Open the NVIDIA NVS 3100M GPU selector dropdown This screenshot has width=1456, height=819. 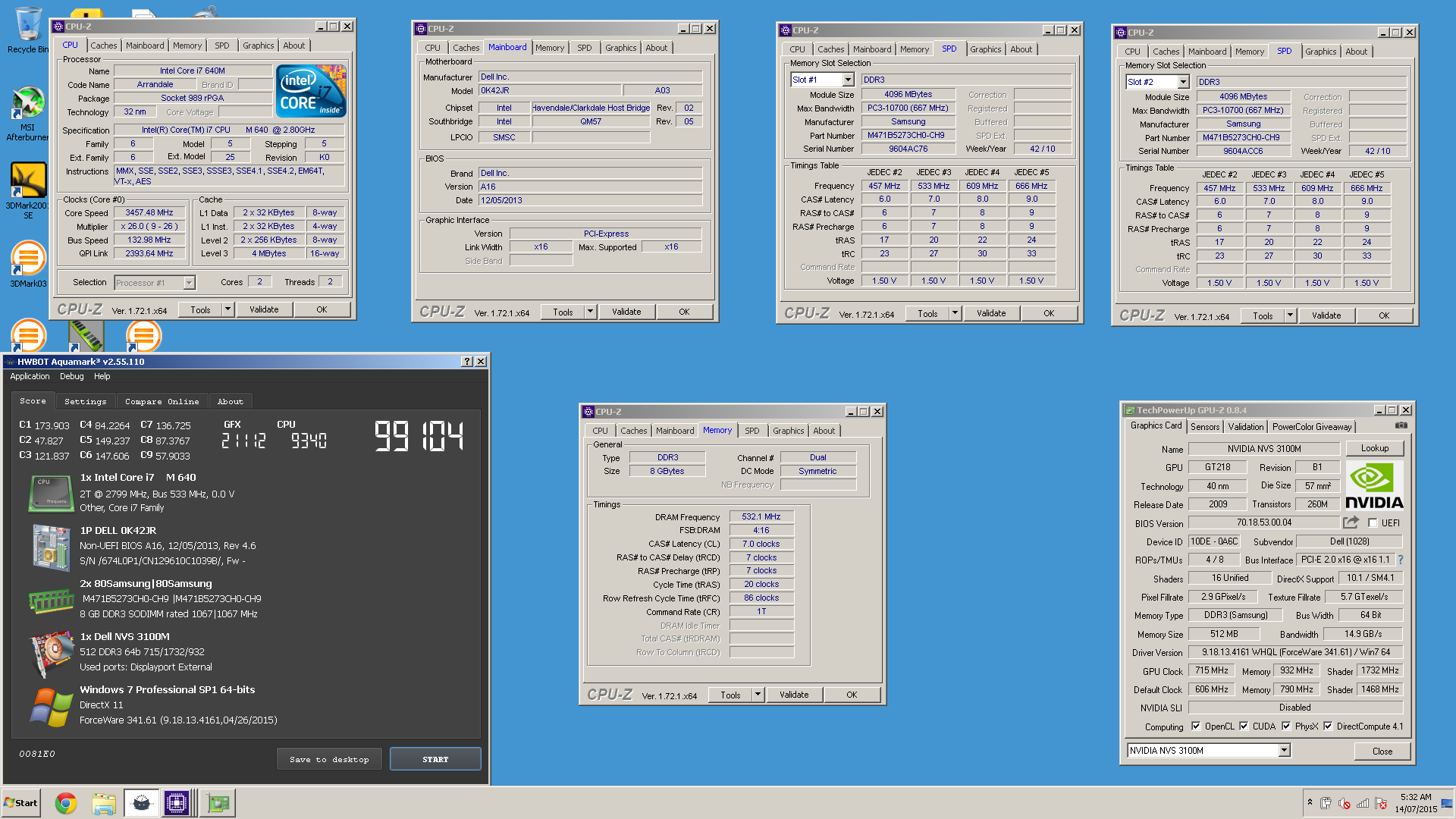[x=1284, y=750]
